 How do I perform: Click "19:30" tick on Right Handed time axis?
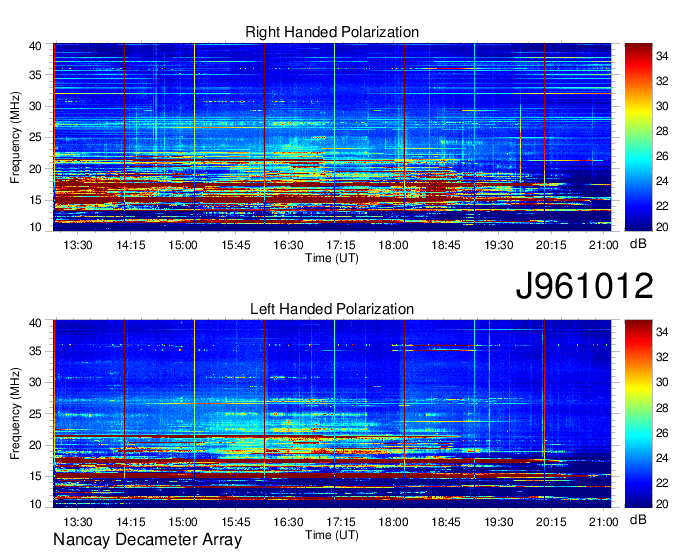click(x=499, y=245)
